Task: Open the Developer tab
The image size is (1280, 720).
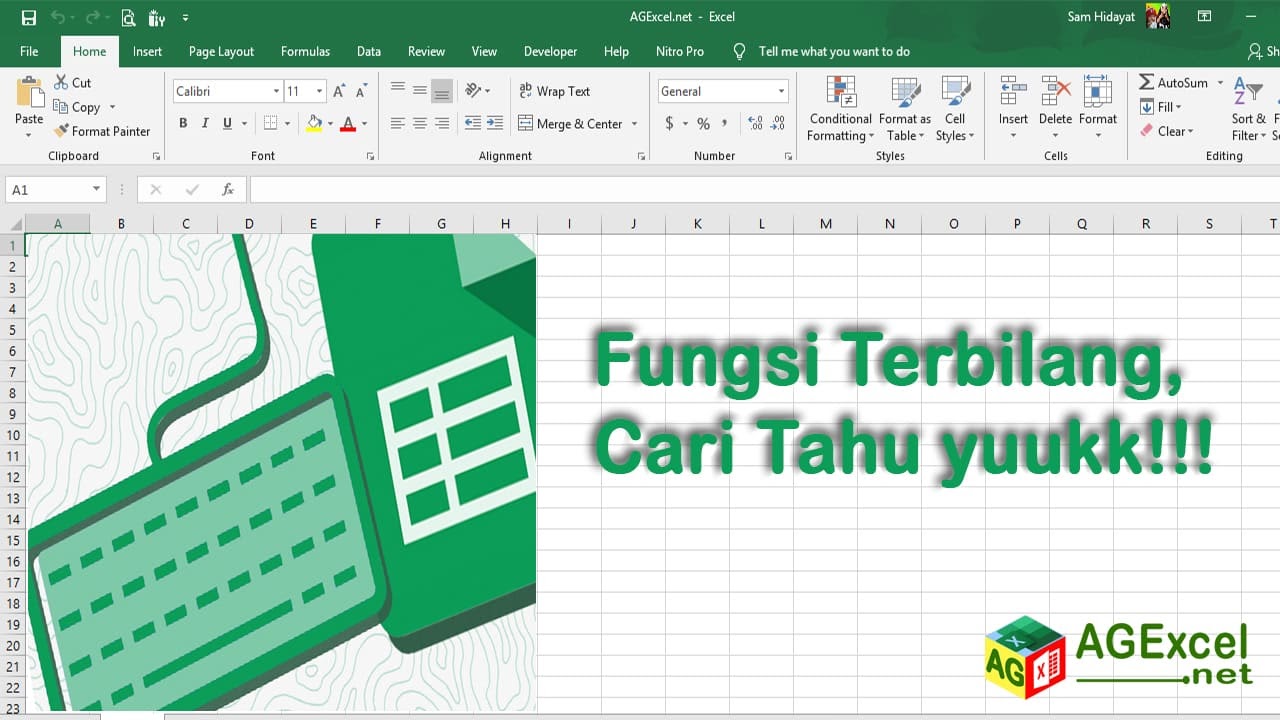Action: [550, 51]
